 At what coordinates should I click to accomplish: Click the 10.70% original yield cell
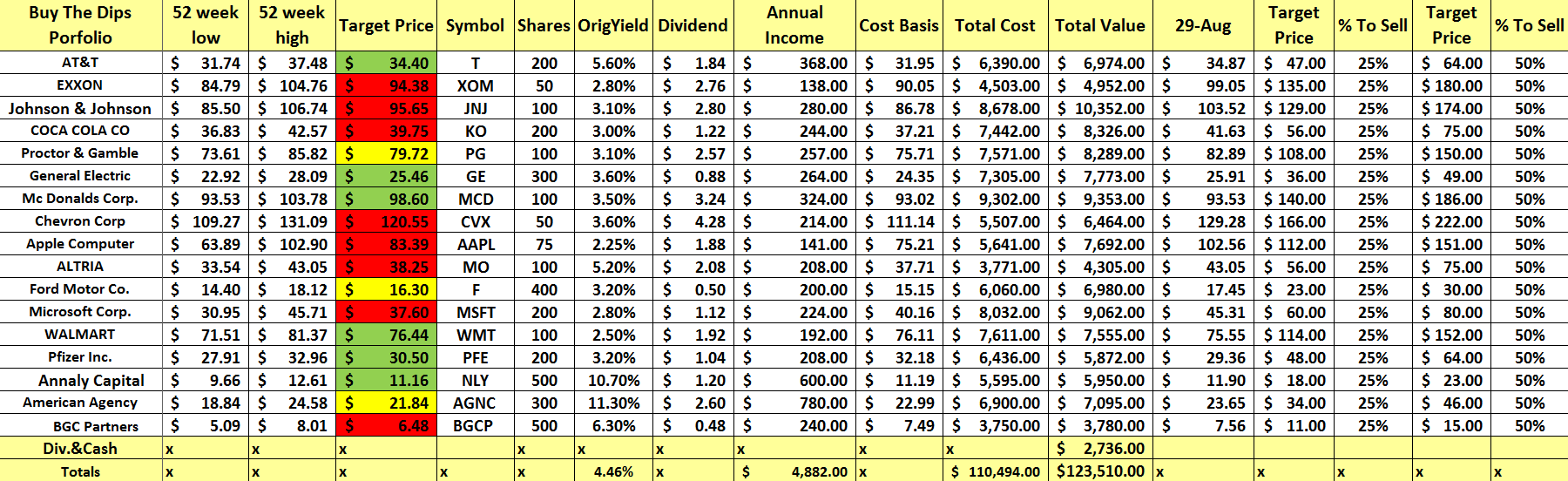coord(613,380)
